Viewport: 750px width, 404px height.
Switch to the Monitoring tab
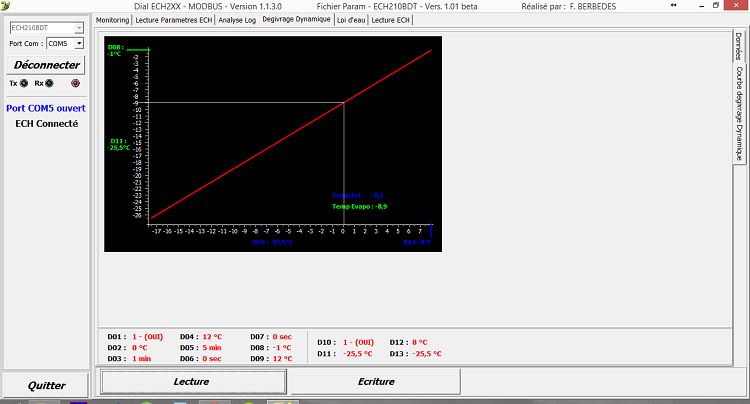tap(113, 19)
